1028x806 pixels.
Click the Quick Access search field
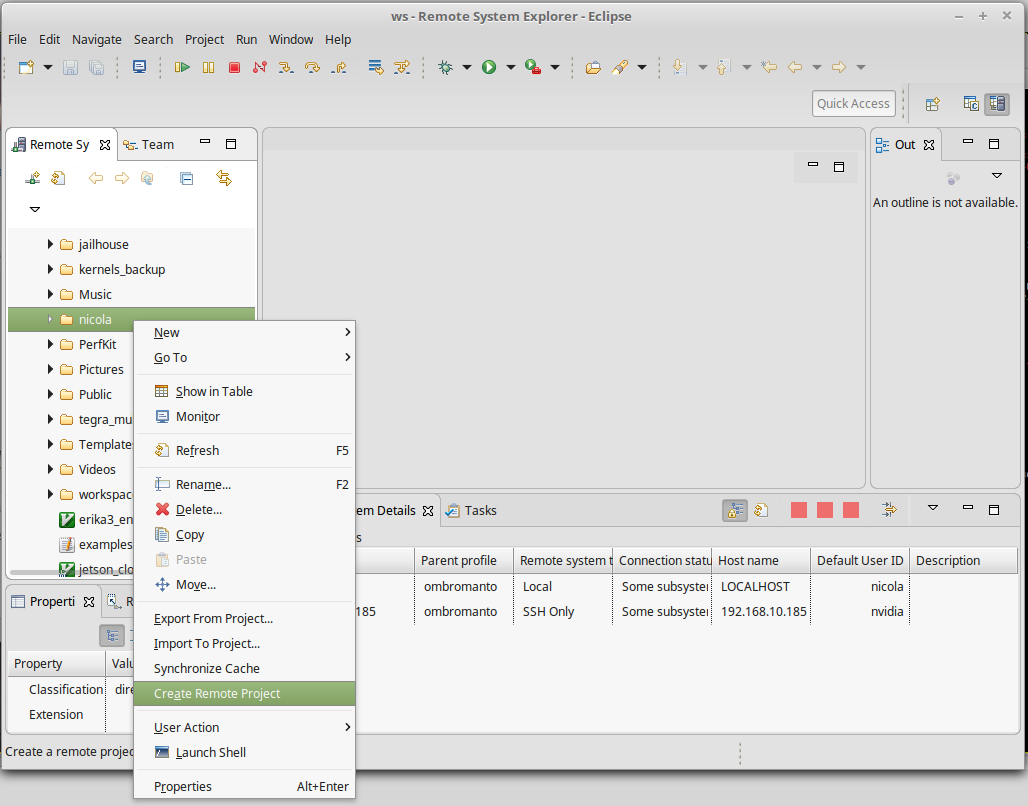coord(854,104)
